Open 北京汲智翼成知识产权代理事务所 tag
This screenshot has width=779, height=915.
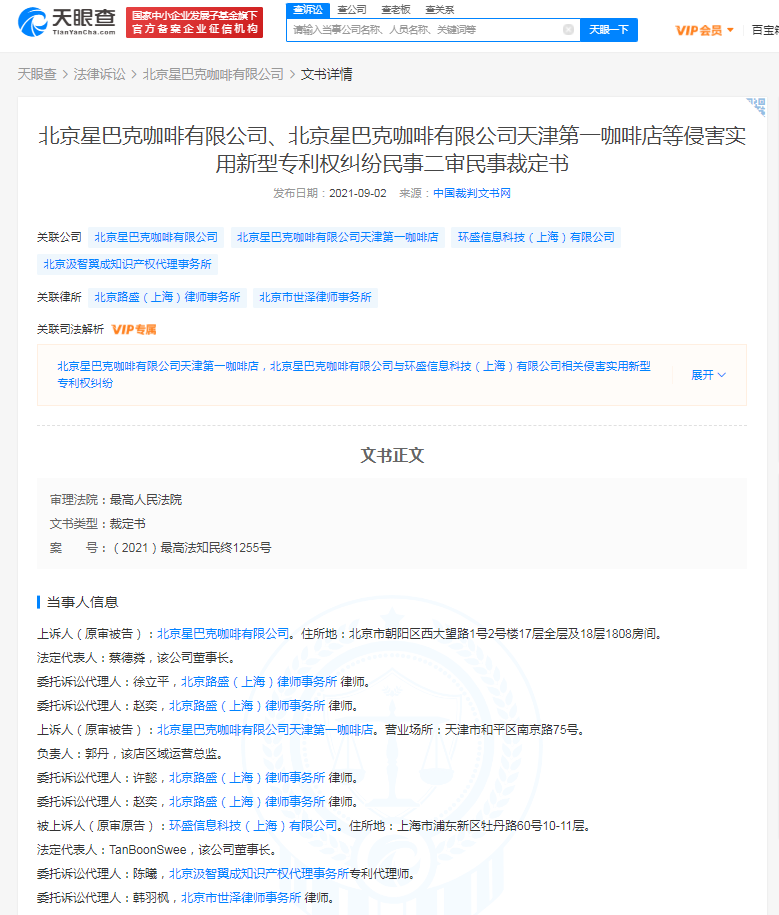[x=127, y=264]
